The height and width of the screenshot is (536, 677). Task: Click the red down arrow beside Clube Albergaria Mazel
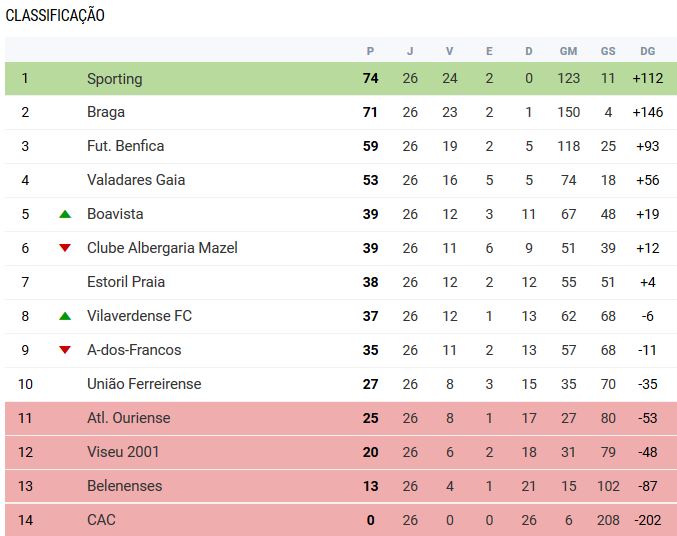(x=65, y=248)
